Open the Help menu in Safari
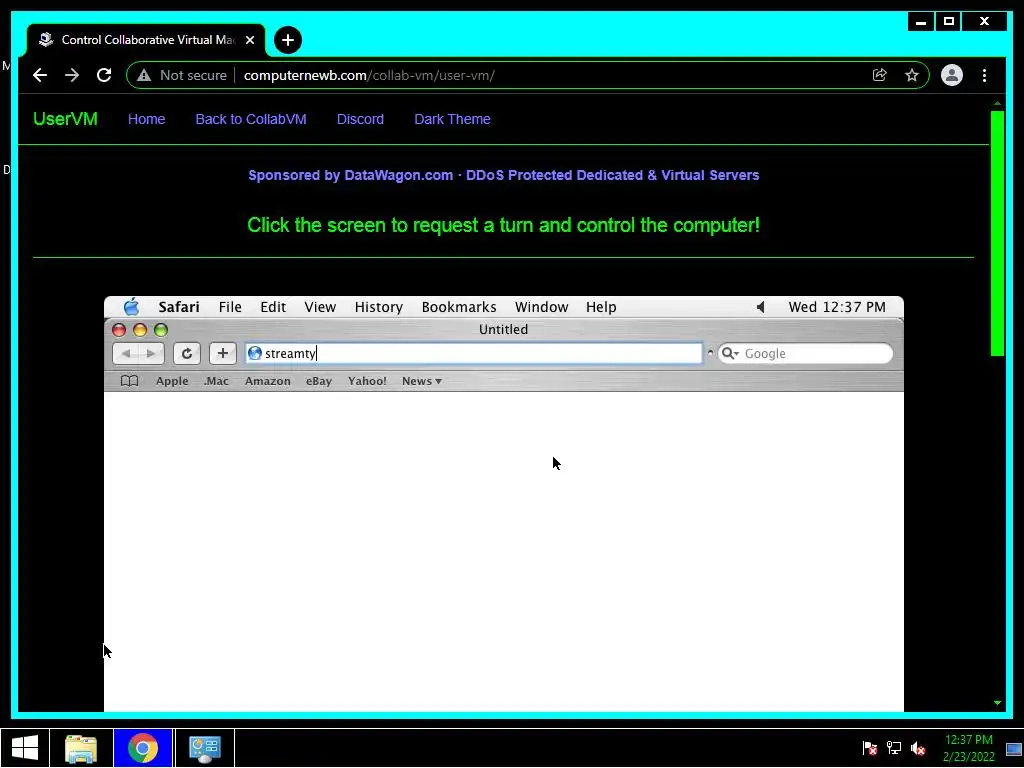The image size is (1024, 768). (601, 307)
